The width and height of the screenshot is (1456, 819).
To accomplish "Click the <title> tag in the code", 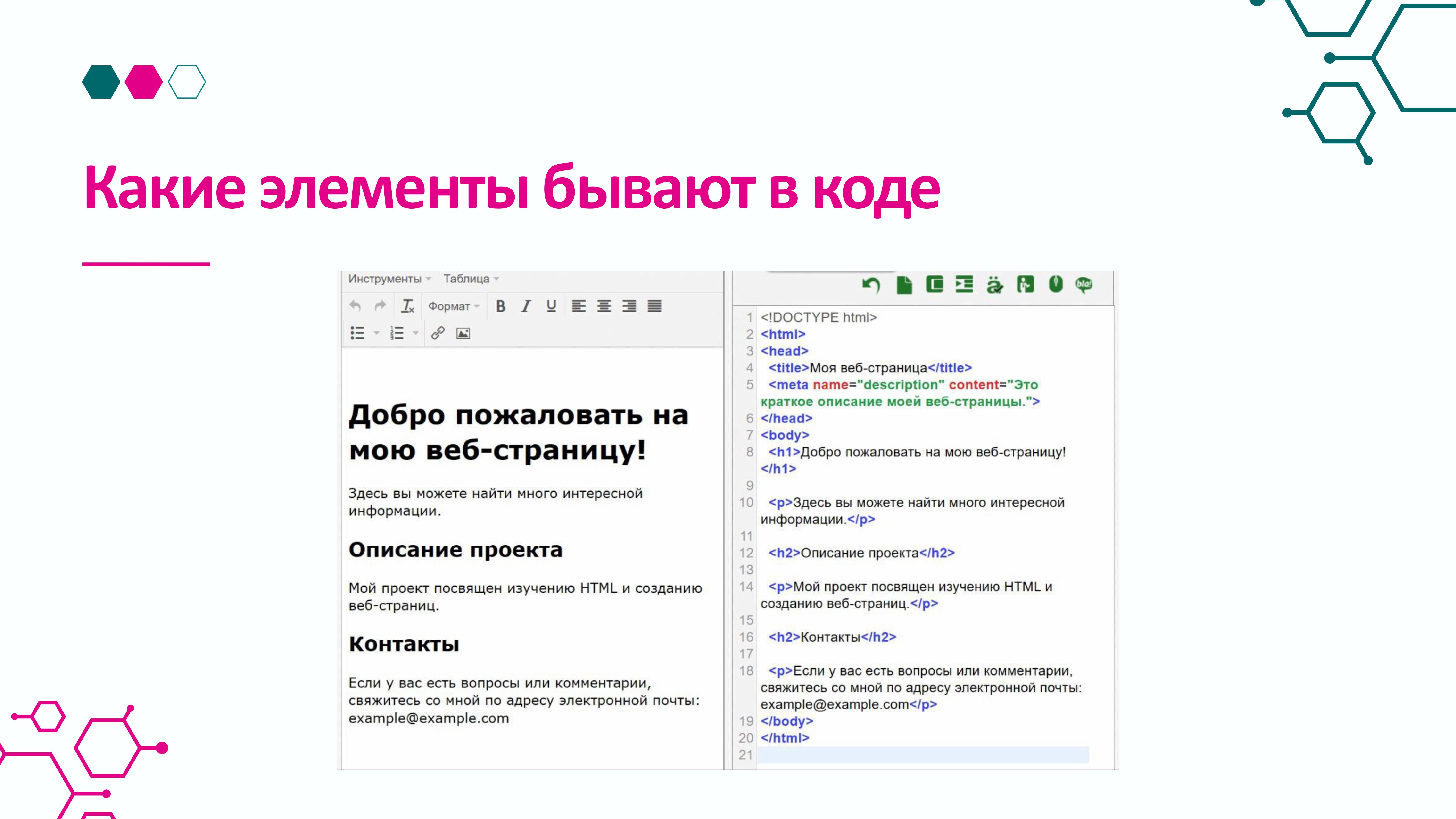I will [x=789, y=368].
